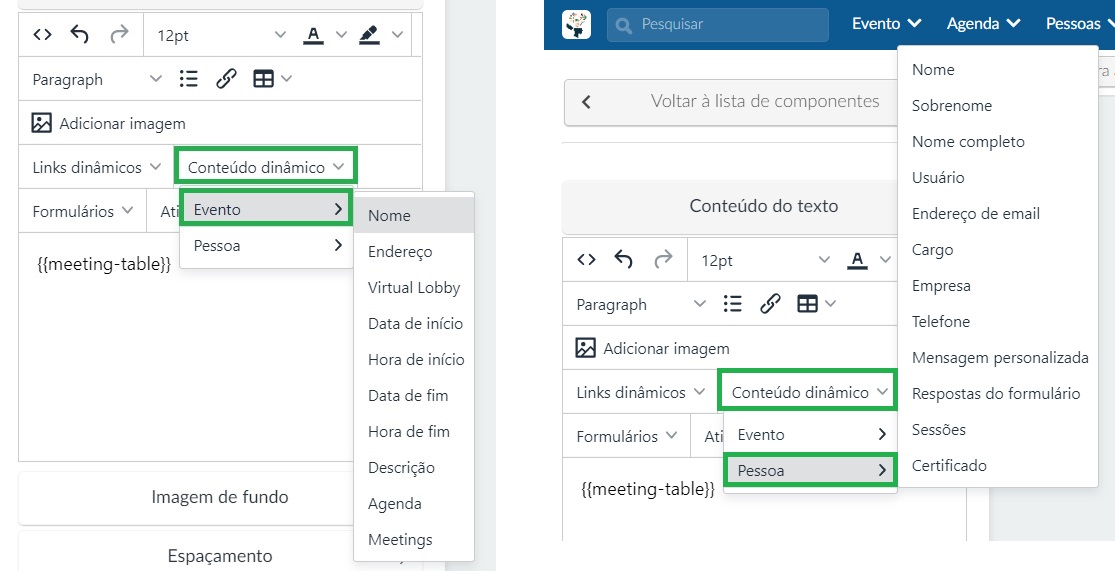Choose Nome completo from Pessoa submenu
Image resolution: width=1115 pixels, height=571 pixels.
coord(998,142)
